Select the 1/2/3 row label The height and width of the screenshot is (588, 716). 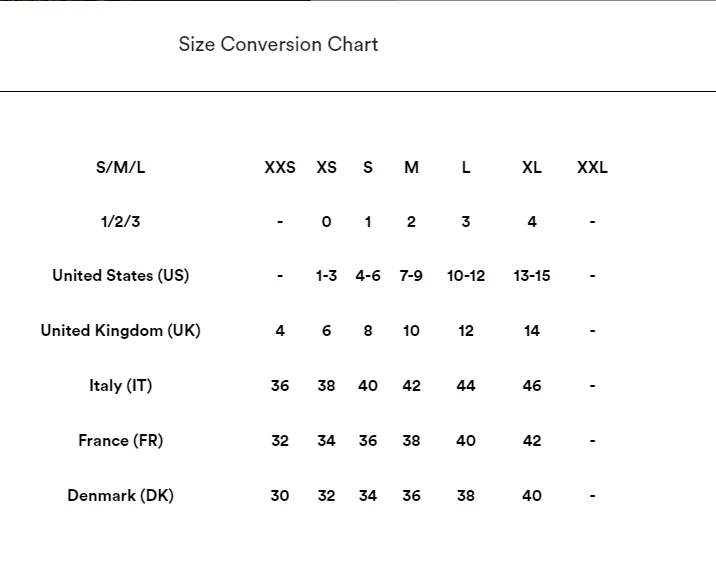[x=121, y=222]
